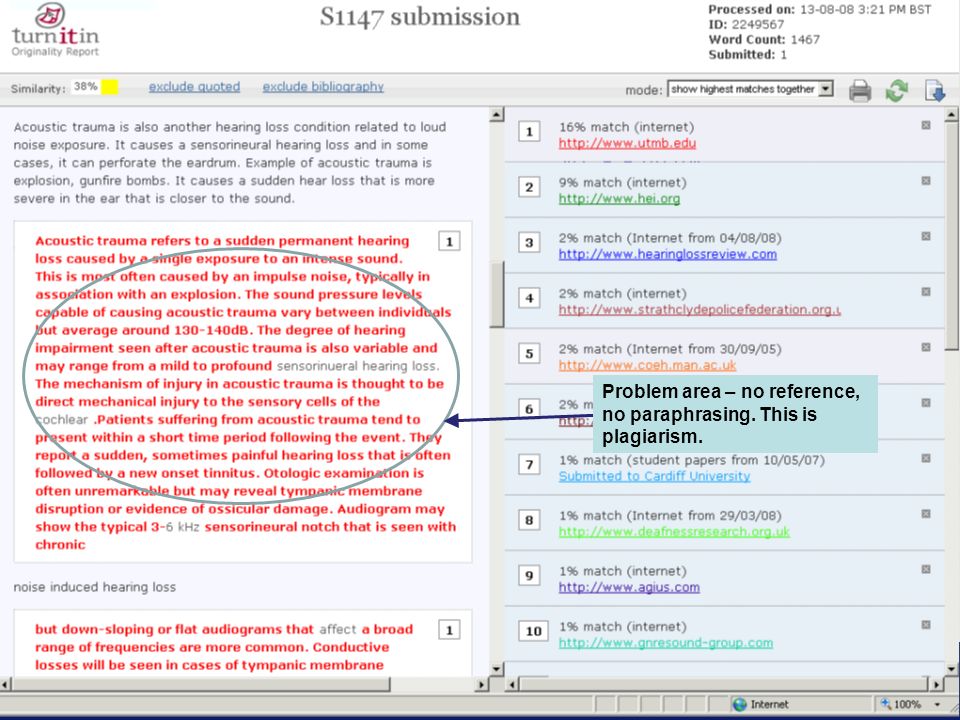The image size is (960, 720).
Task: Click 'ID: 2249567' text
Action: pyautogui.click(x=746, y=24)
